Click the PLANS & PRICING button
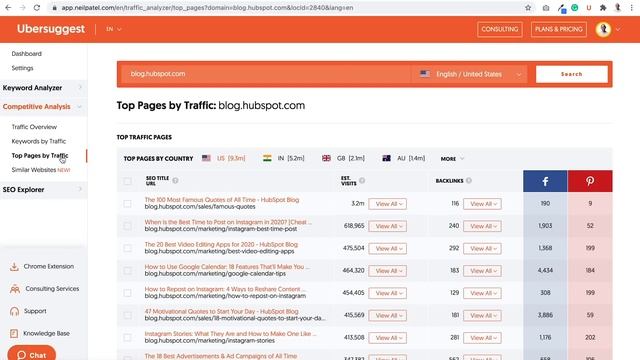Screen dimensions: 640x360 point(558,29)
